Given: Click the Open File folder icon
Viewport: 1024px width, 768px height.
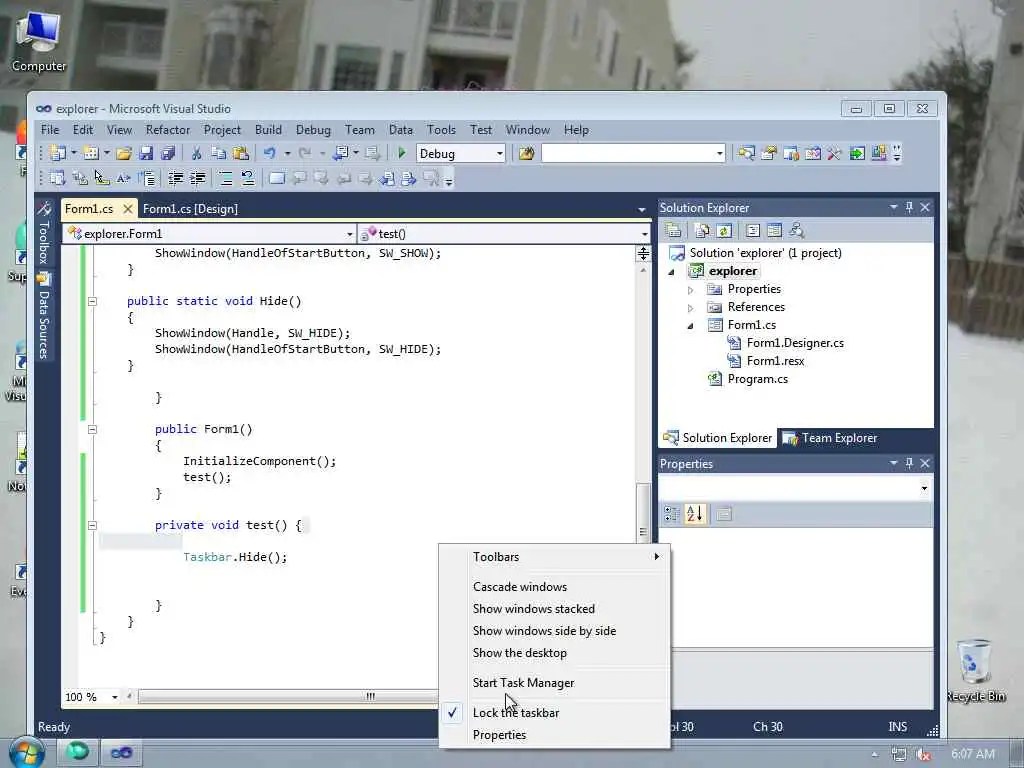Looking at the screenshot, I should click(x=123, y=153).
